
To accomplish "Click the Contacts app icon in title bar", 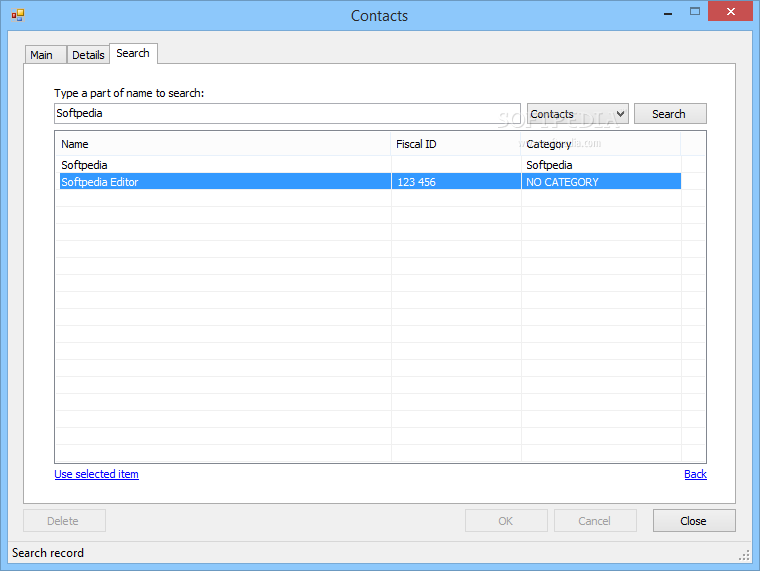I will tap(18, 15).
